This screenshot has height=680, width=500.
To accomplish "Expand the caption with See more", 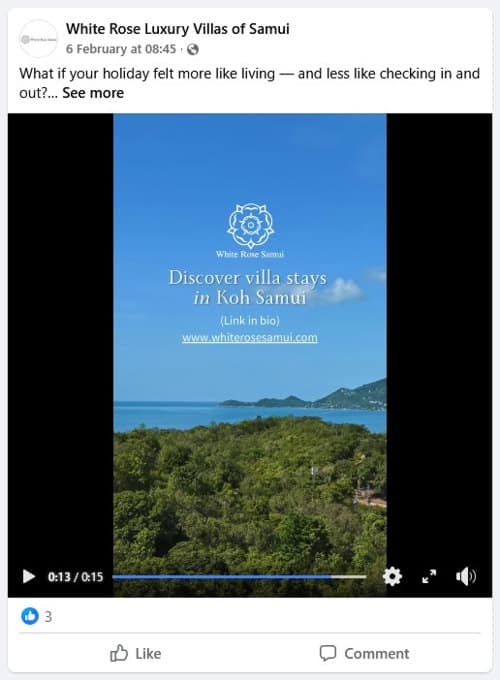I will click(x=93, y=93).
